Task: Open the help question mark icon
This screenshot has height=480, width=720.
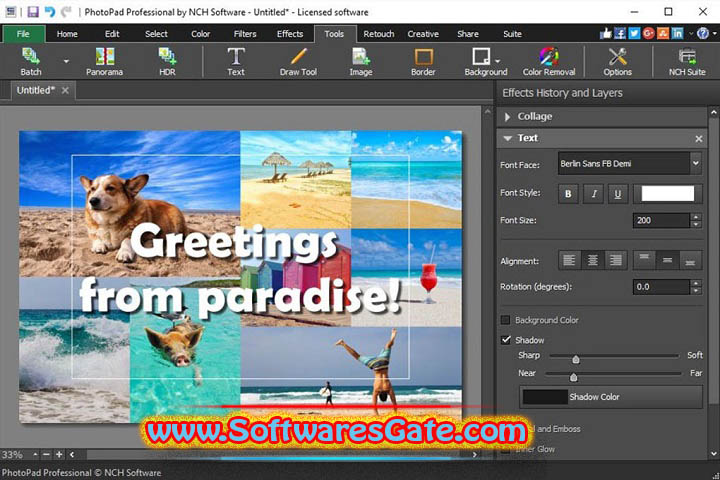Action: click(x=703, y=33)
